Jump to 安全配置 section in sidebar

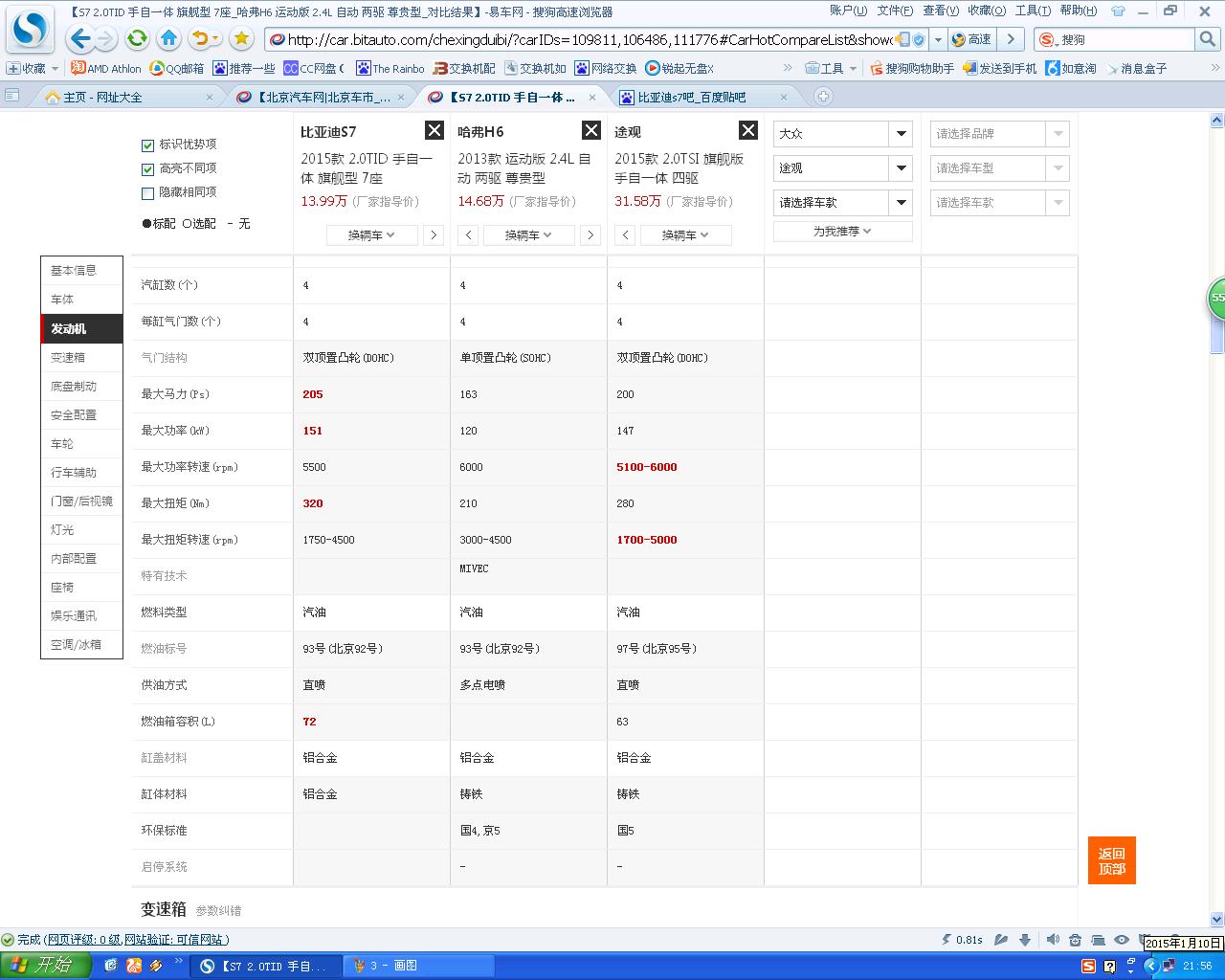(x=81, y=414)
